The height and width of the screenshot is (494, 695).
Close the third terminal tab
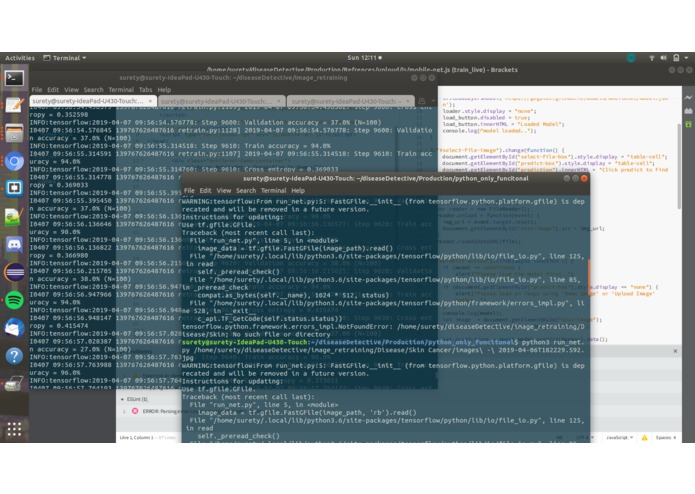point(408,101)
